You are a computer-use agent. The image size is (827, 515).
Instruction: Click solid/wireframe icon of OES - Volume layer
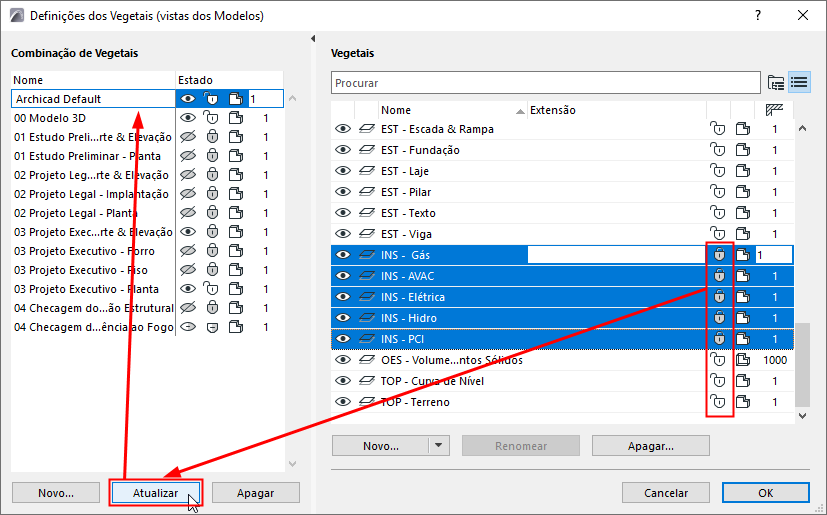(743, 360)
